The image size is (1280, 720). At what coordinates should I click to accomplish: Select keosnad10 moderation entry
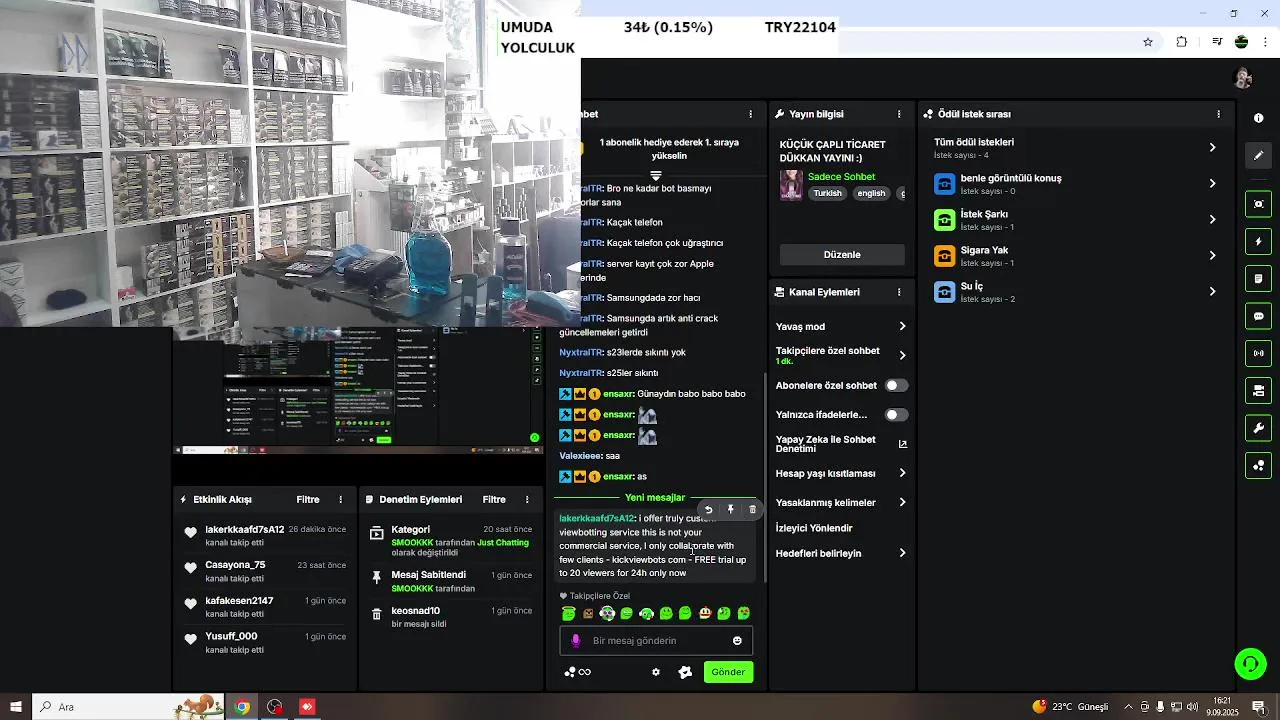click(x=451, y=616)
